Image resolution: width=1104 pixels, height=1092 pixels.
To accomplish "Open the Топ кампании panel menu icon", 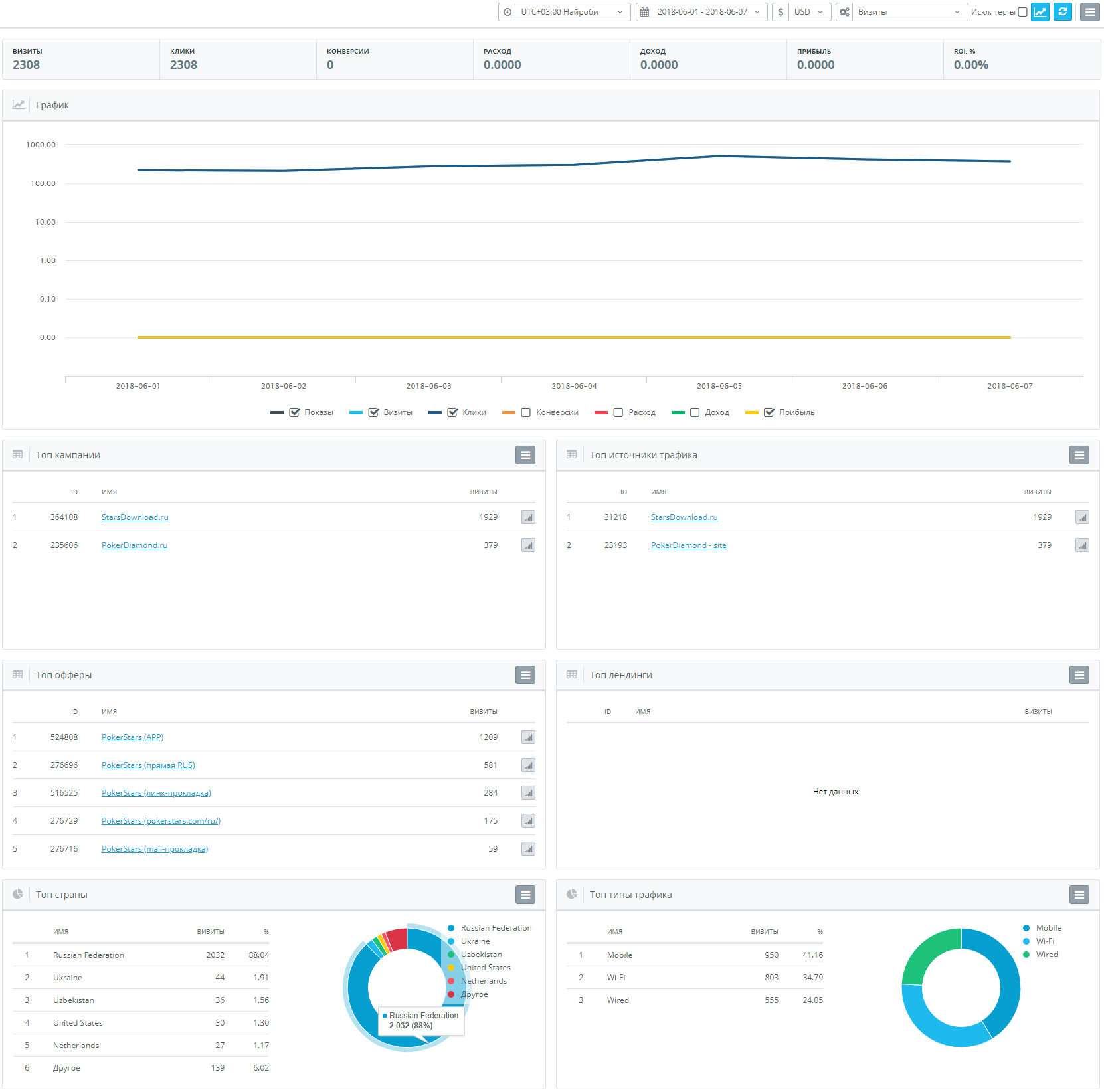I will [525, 455].
